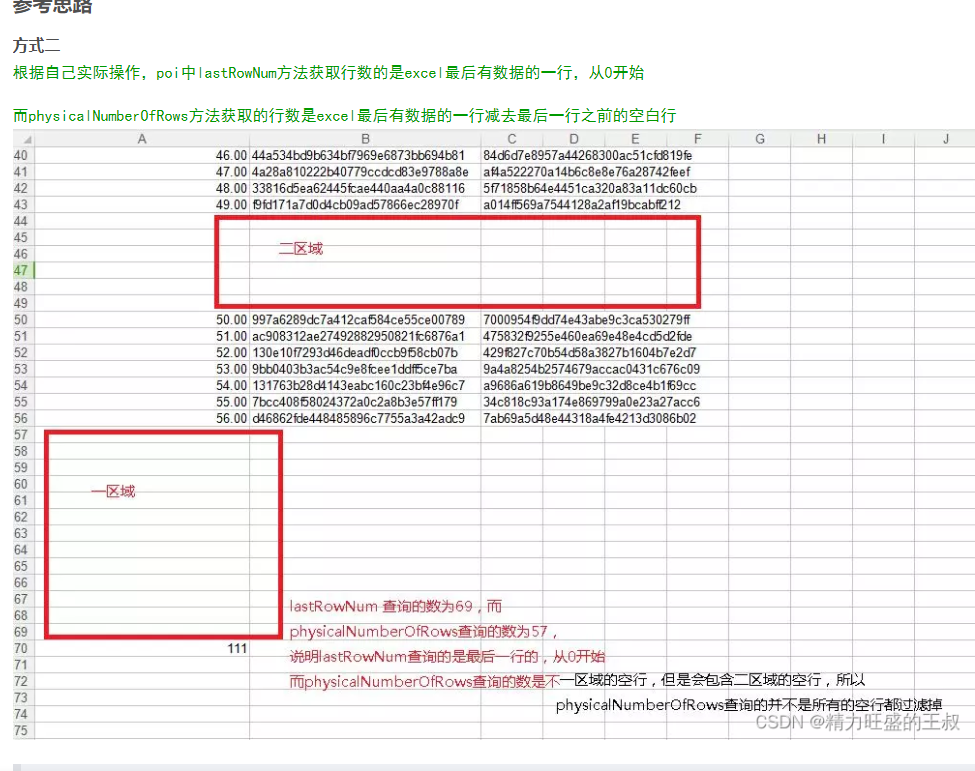Select column F header
The height and width of the screenshot is (771, 975).
pos(697,139)
